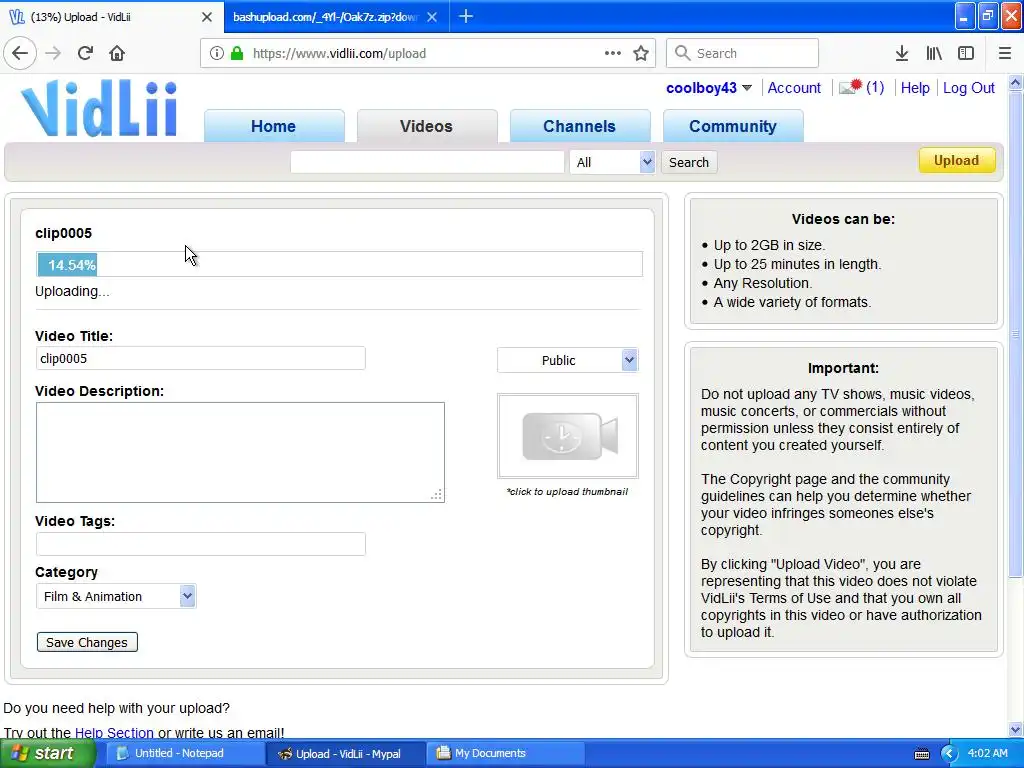The height and width of the screenshot is (768, 1024).
Task: Click the site Search button
Action: click(689, 162)
